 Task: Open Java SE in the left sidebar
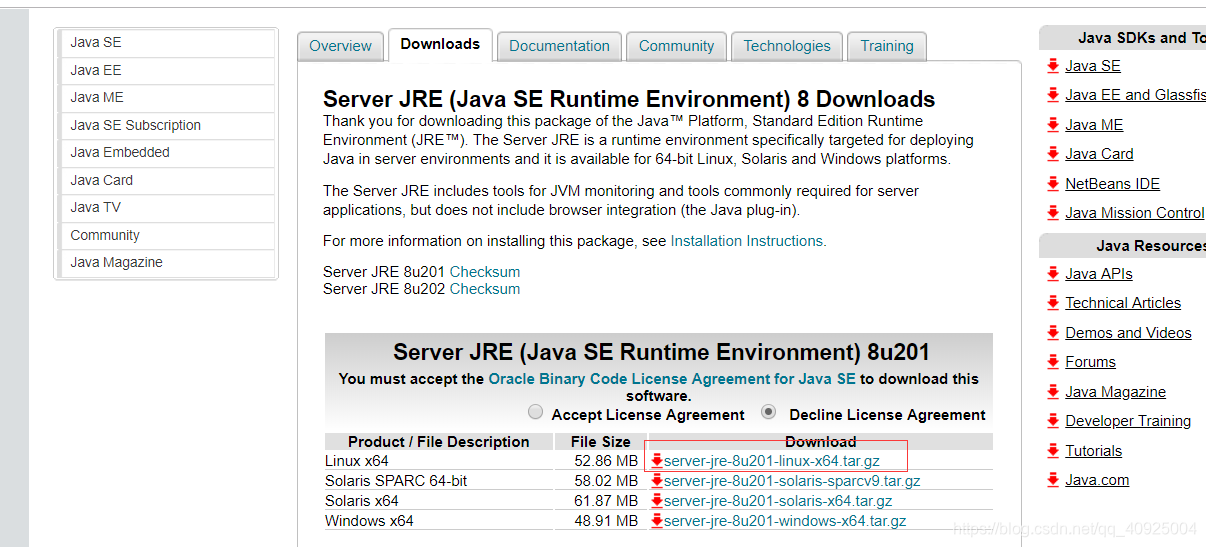(168, 43)
